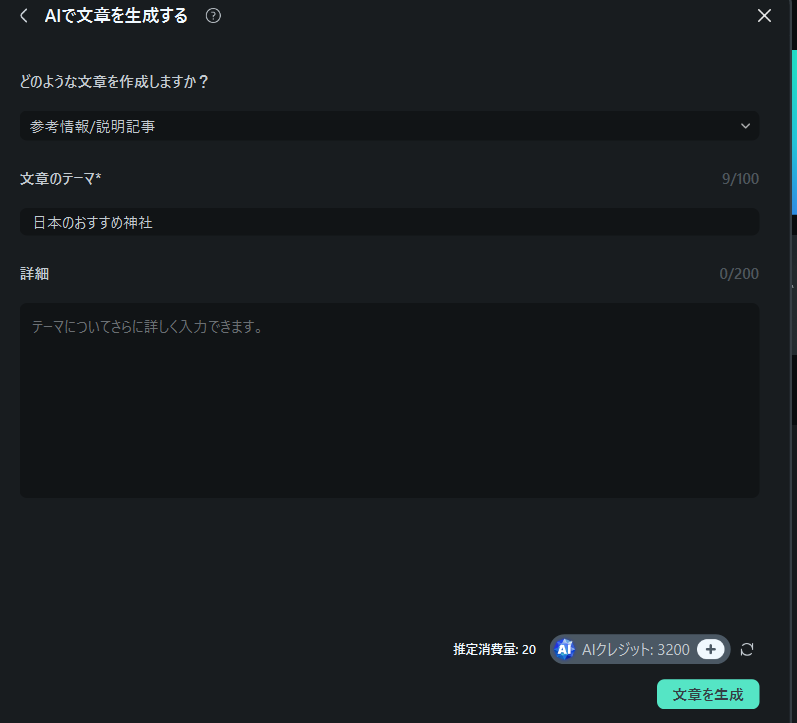The width and height of the screenshot is (797, 723).
Task: Click the 文章のテーマ* label
Action: click(x=60, y=178)
